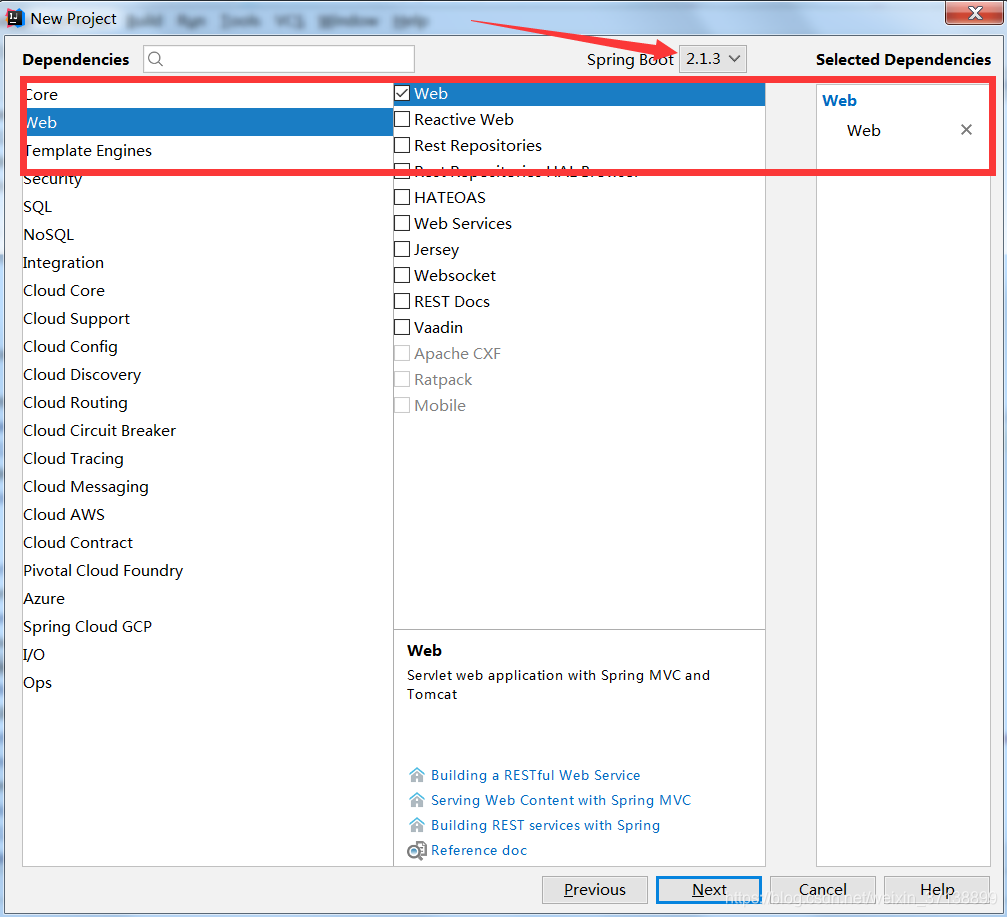Remove Web from Selected Dependencies with X

click(x=966, y=130)
